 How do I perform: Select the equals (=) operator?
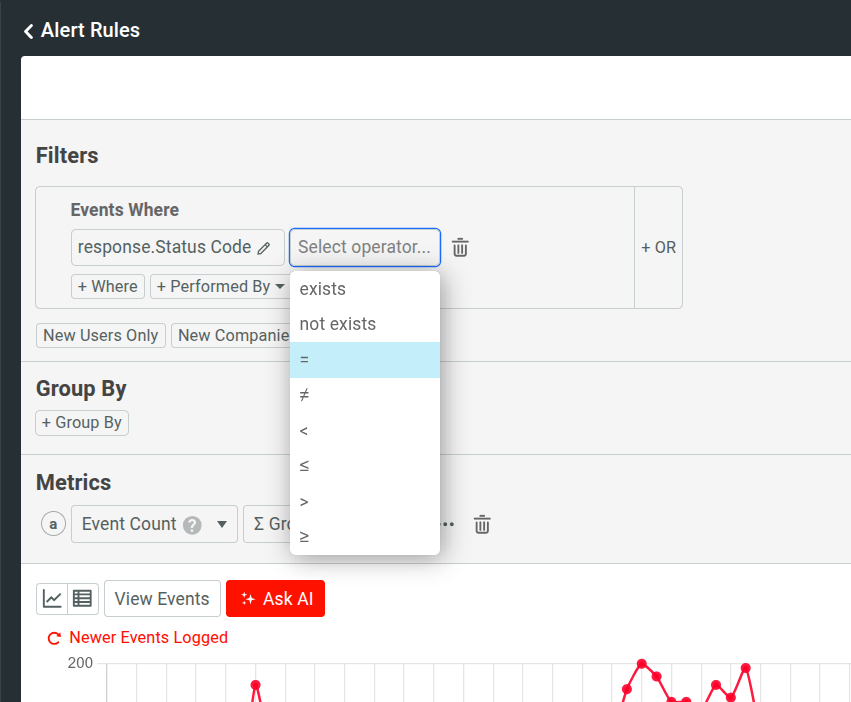pyautogui.click(x=364, y=360)
